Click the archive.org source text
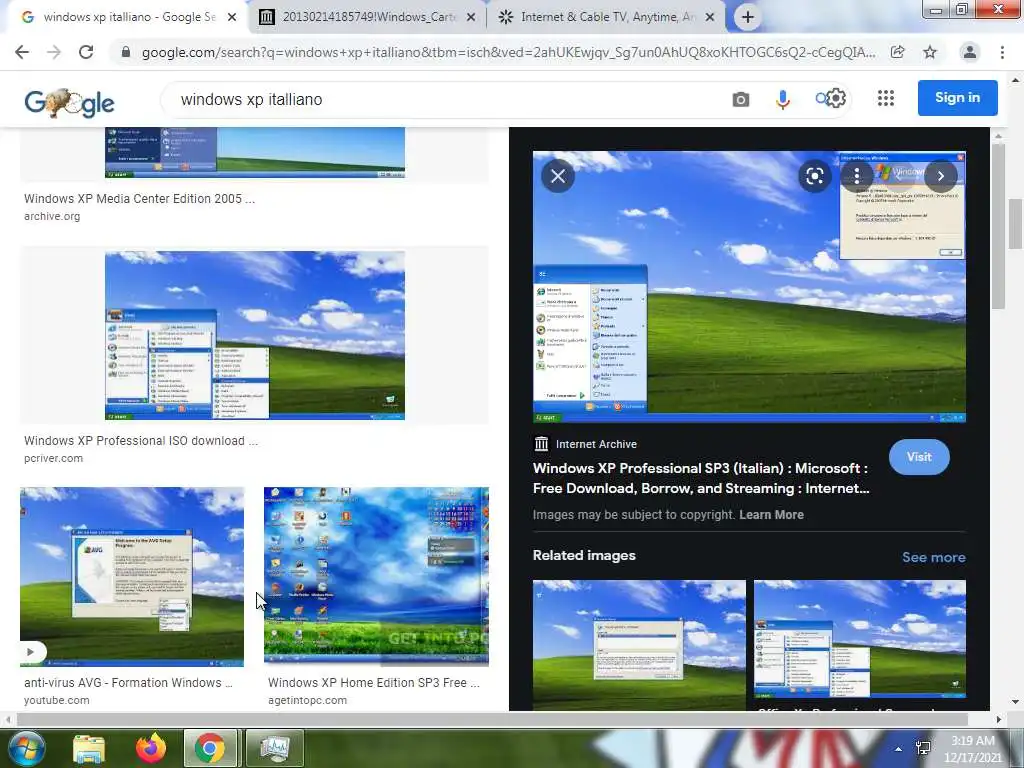This screenshot has width=1024, height=768. [x=52, y=216]
